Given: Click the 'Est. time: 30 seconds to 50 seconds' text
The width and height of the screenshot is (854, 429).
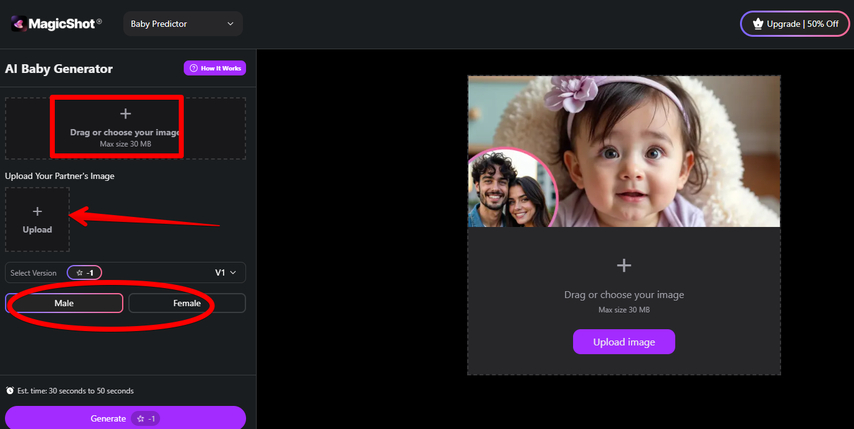Looking at the screenshot, I should coord(75,391).
